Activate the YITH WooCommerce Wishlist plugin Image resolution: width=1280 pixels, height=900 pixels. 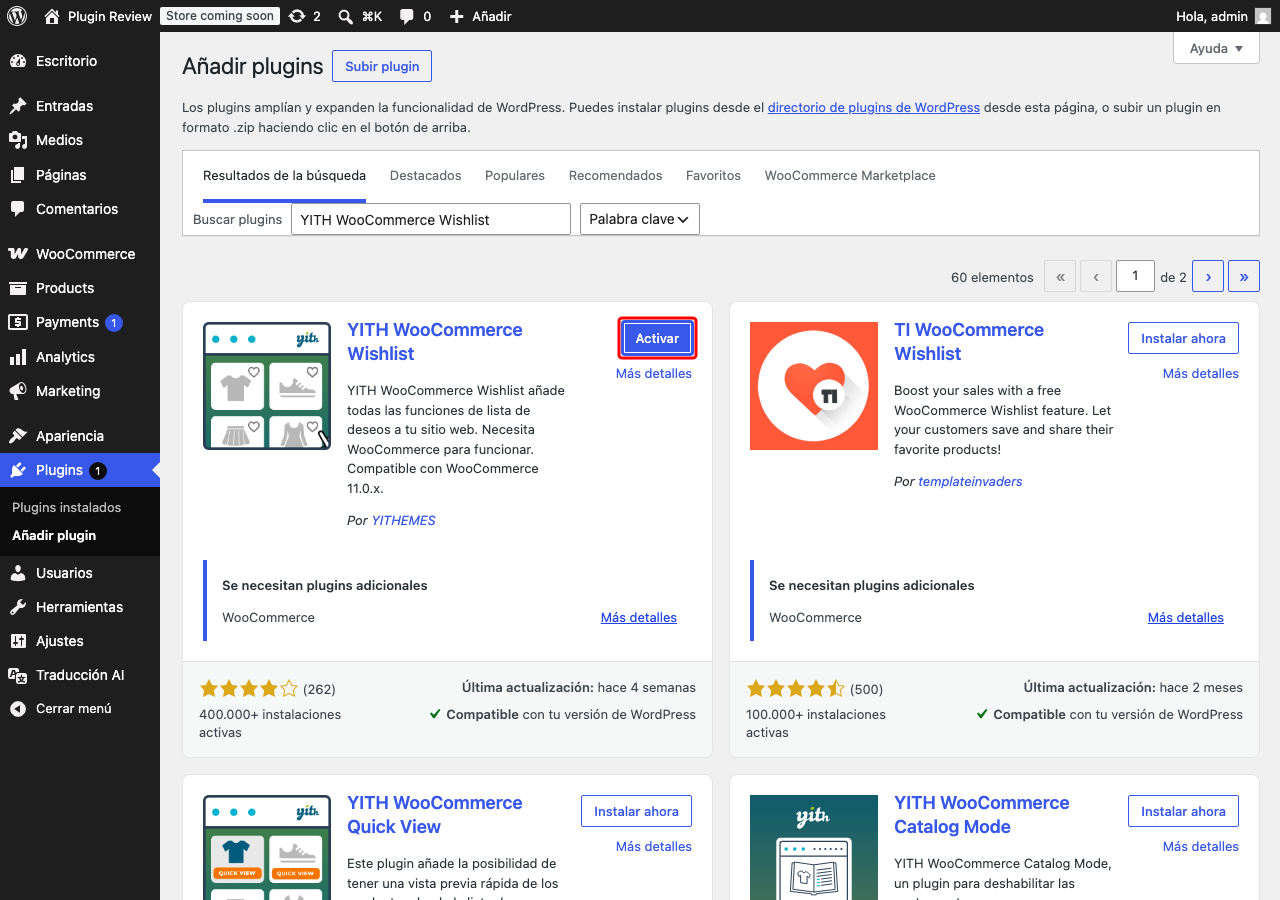[x=657, y=338]
